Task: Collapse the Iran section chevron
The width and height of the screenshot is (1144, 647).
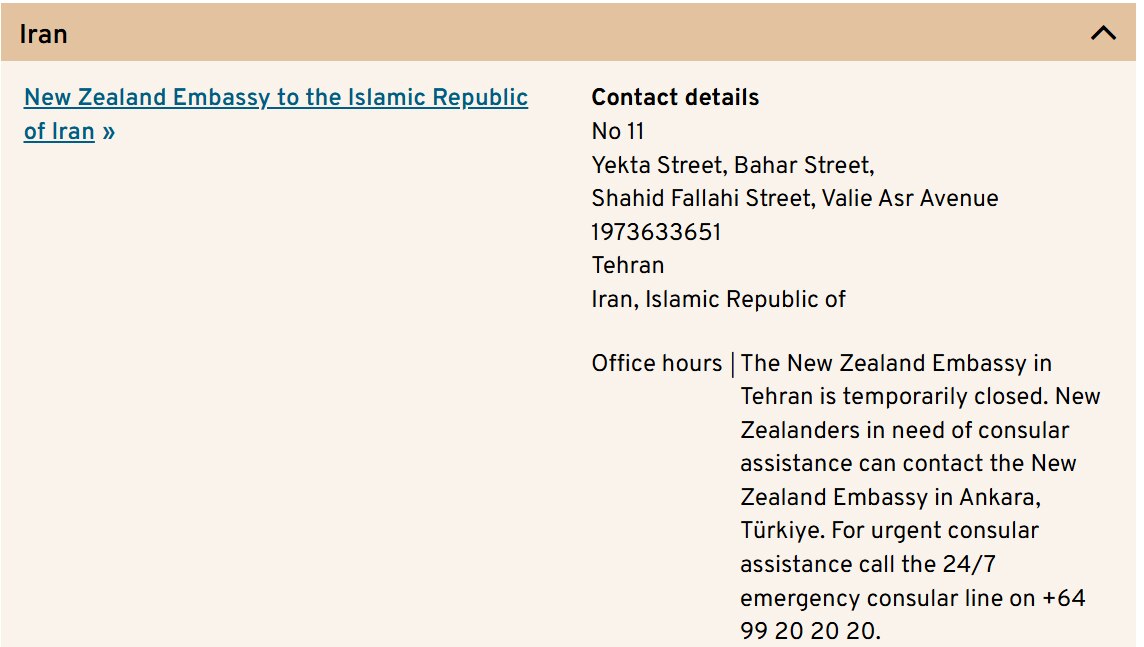Action: coord(1103,33)
